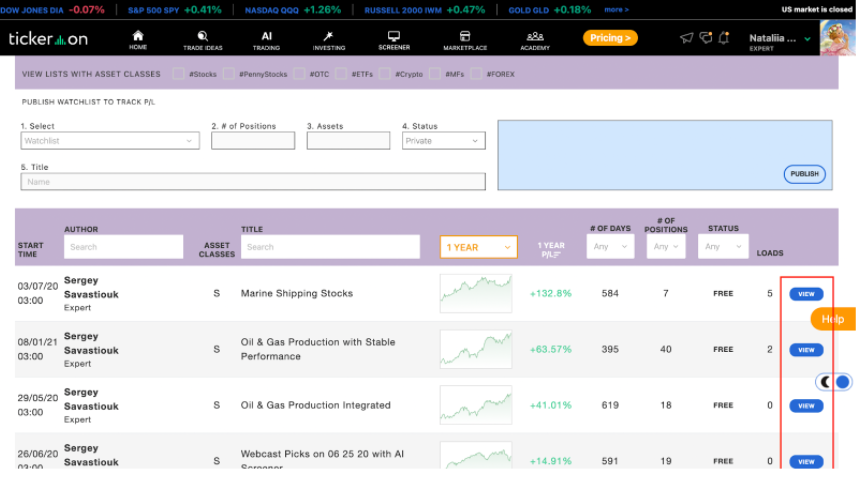Click the +41.01% P/L value

(551, 405)
